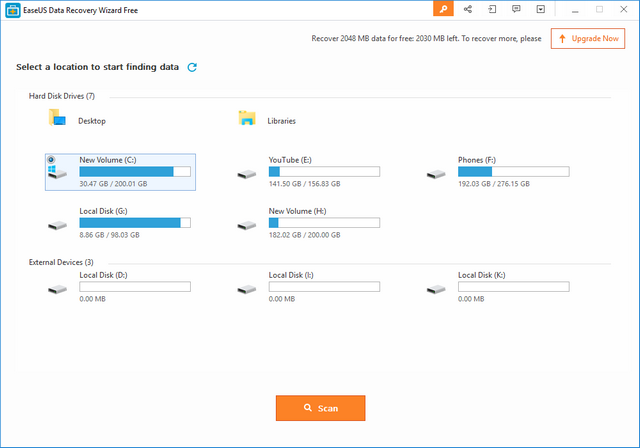Click the Windows drive icon for C:
The width and height of the screenshot is (640, 448).
tap(57, 172)
